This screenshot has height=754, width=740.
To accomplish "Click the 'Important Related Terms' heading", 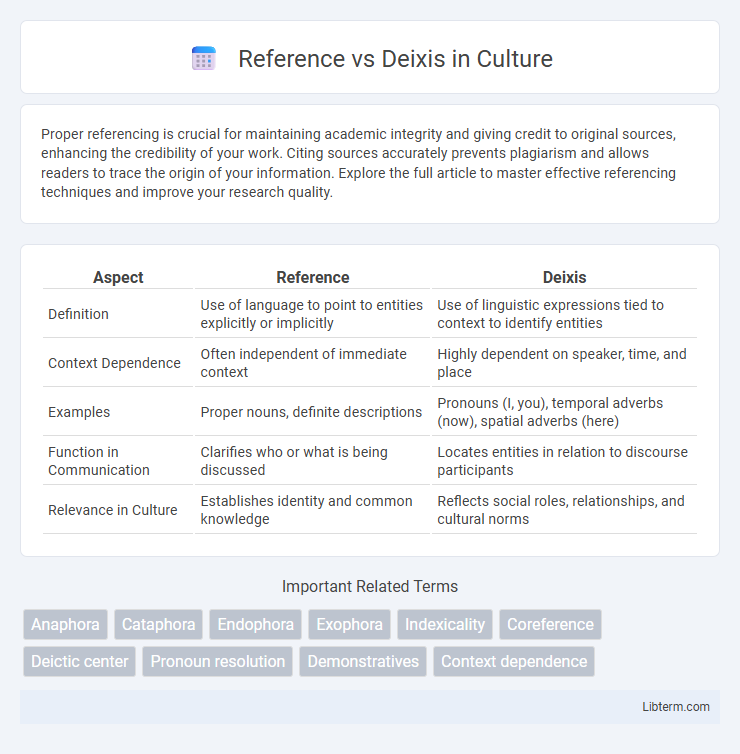I will pos(370,586).
